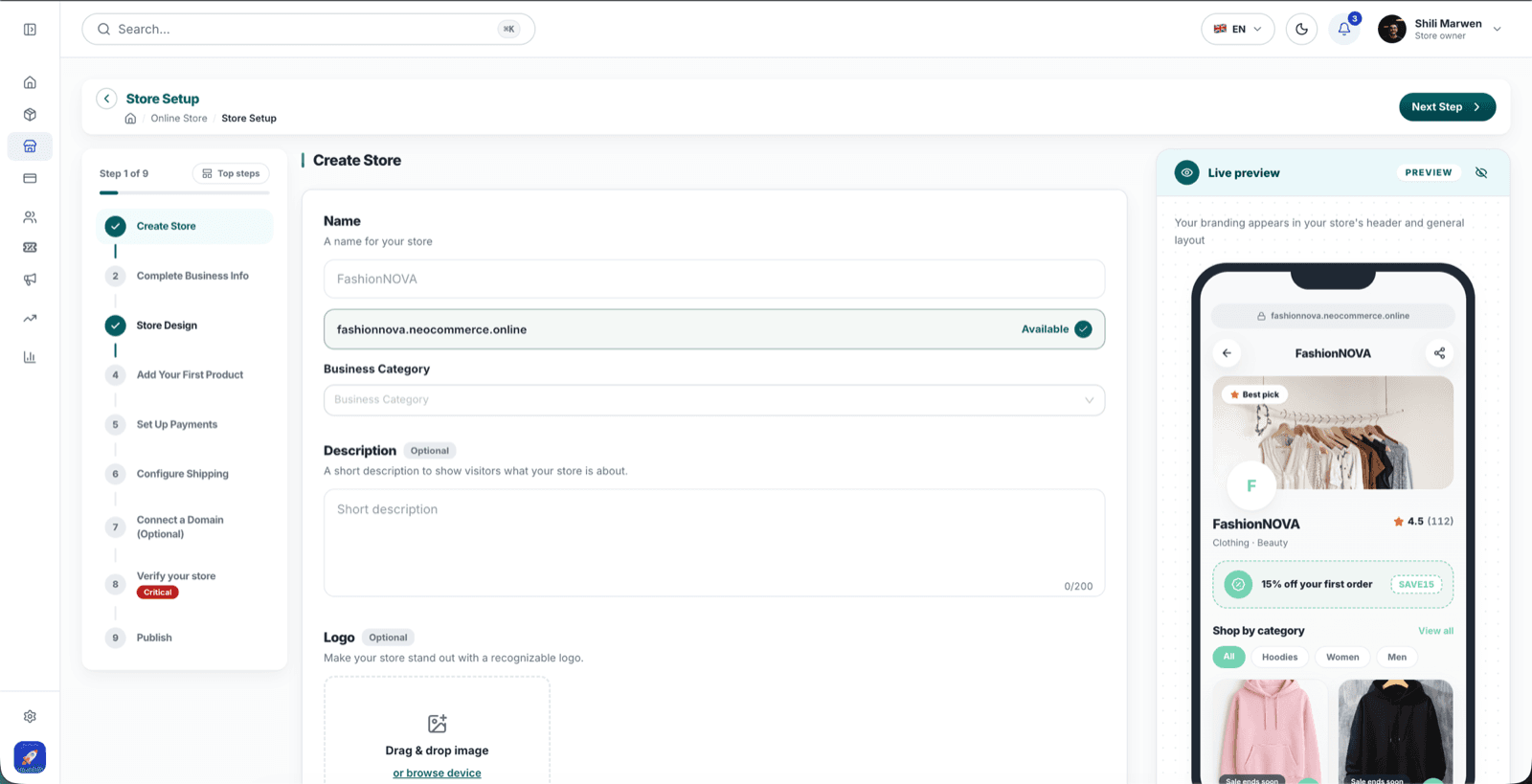Click the Top steps button

pos(231,173)
